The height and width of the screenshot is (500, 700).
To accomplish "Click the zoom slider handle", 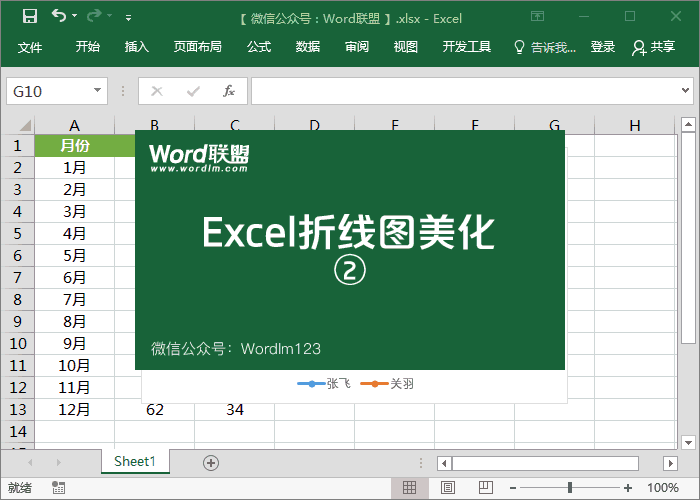I will click(570, 488).
